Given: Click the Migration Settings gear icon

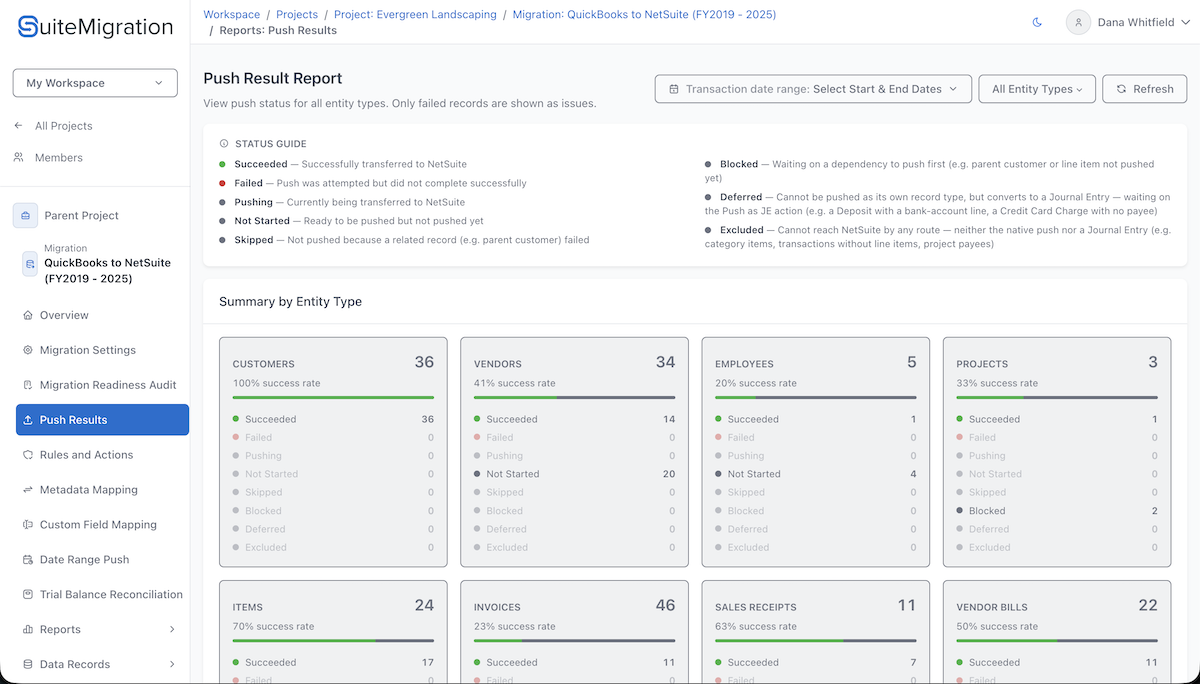Looking at the screenshot, I should (28, 350).
